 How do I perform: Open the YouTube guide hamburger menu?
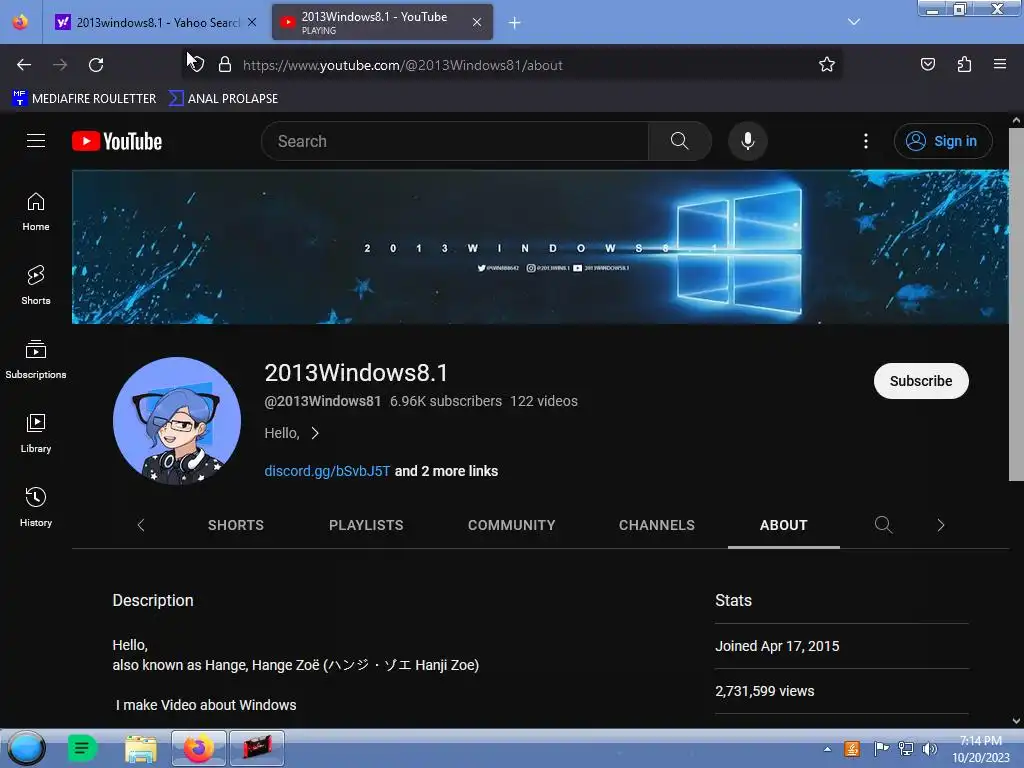(x=36, y=141)
